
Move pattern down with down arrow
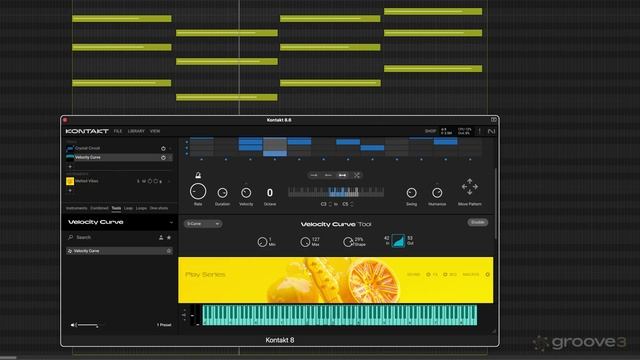coord(470,193)
